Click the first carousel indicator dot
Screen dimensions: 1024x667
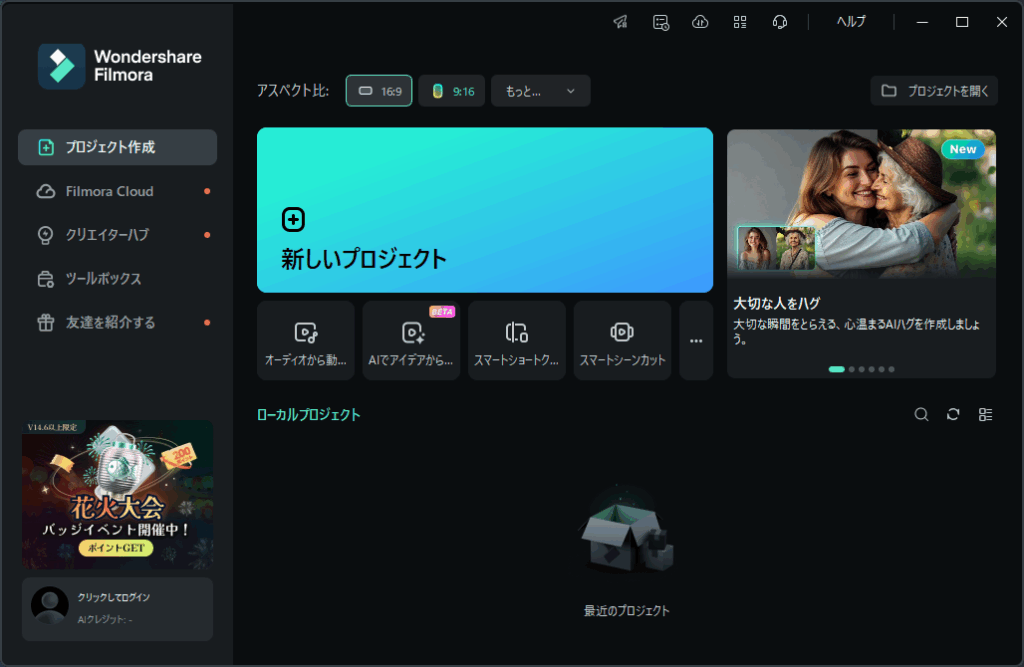pos(836,369)
